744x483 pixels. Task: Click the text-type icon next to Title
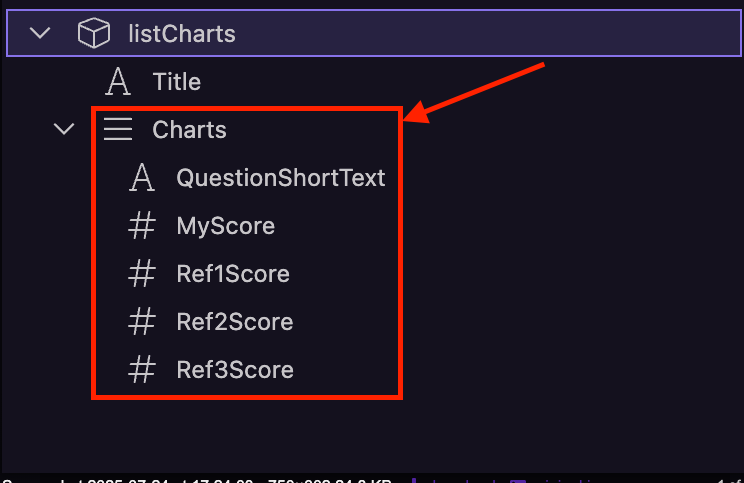pos(118,82)
